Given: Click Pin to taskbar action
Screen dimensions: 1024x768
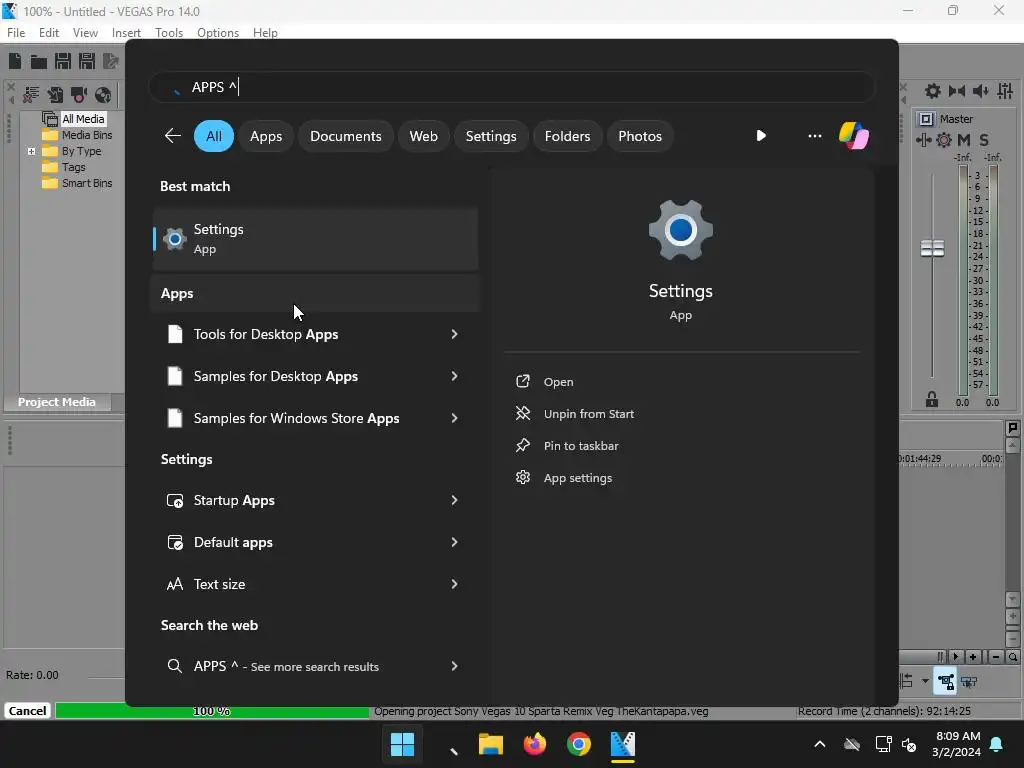Looking at the screenshot, I should (x=567, y=446).
